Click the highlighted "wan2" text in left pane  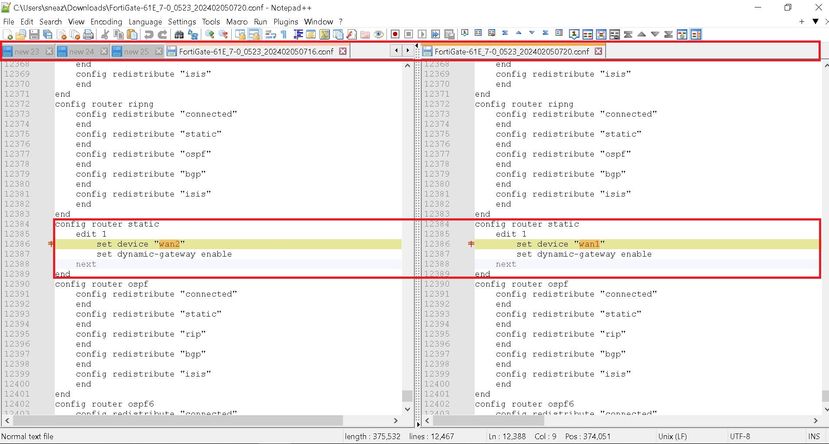point(170,244)
